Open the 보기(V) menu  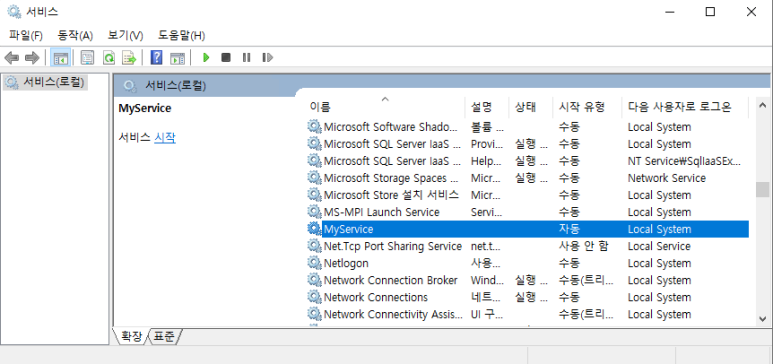(x=125, y=36)
